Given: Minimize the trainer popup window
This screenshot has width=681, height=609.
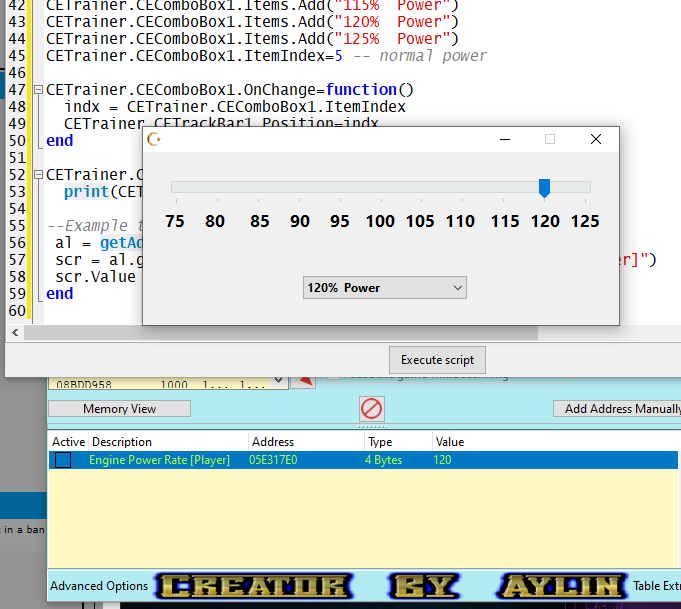Looking at the screenshot, I should pos(503,140).
